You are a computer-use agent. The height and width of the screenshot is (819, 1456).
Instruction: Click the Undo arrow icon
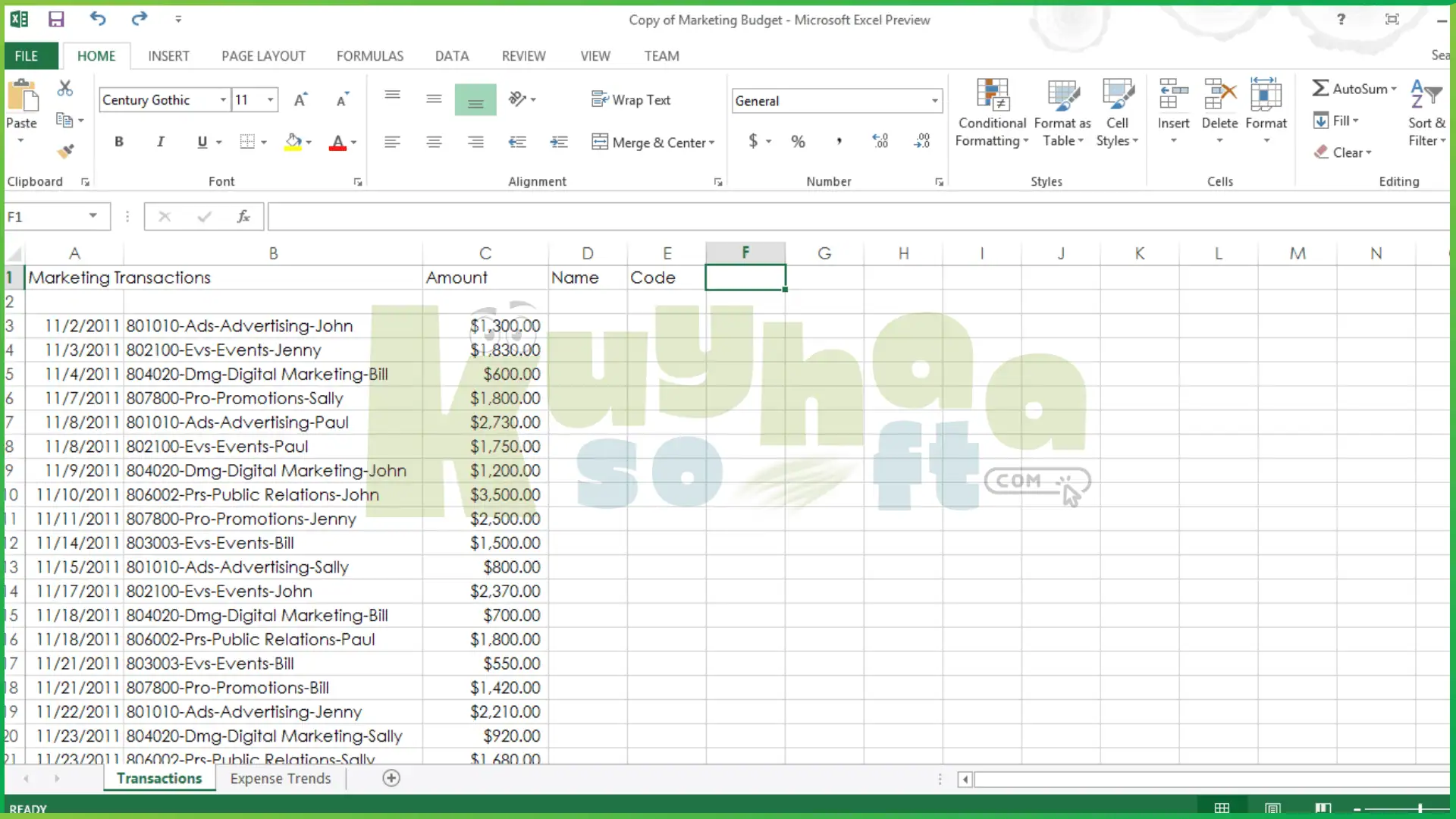[x=97, y=19]
